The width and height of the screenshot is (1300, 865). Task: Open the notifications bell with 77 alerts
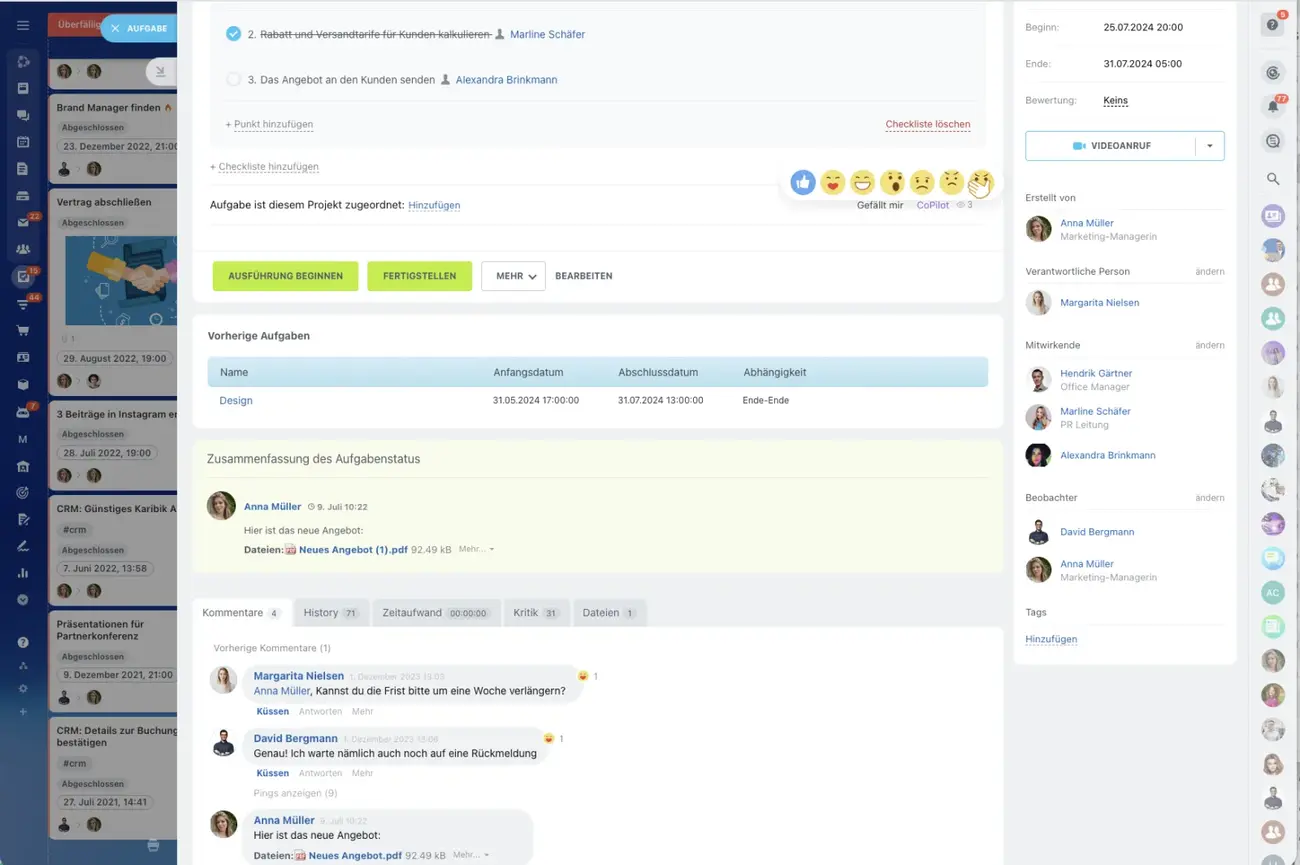(1272, 105)
